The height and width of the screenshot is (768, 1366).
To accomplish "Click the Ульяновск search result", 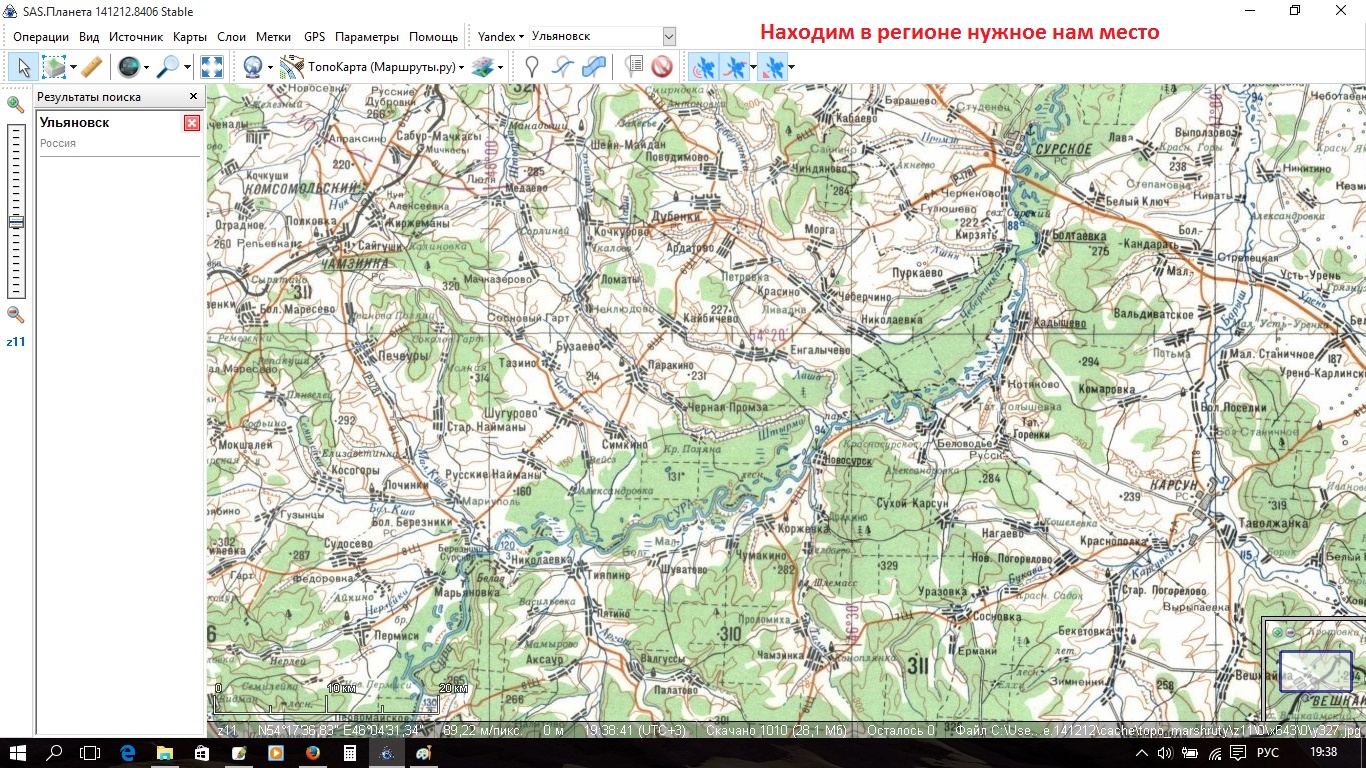I will [x=75, y=122].
